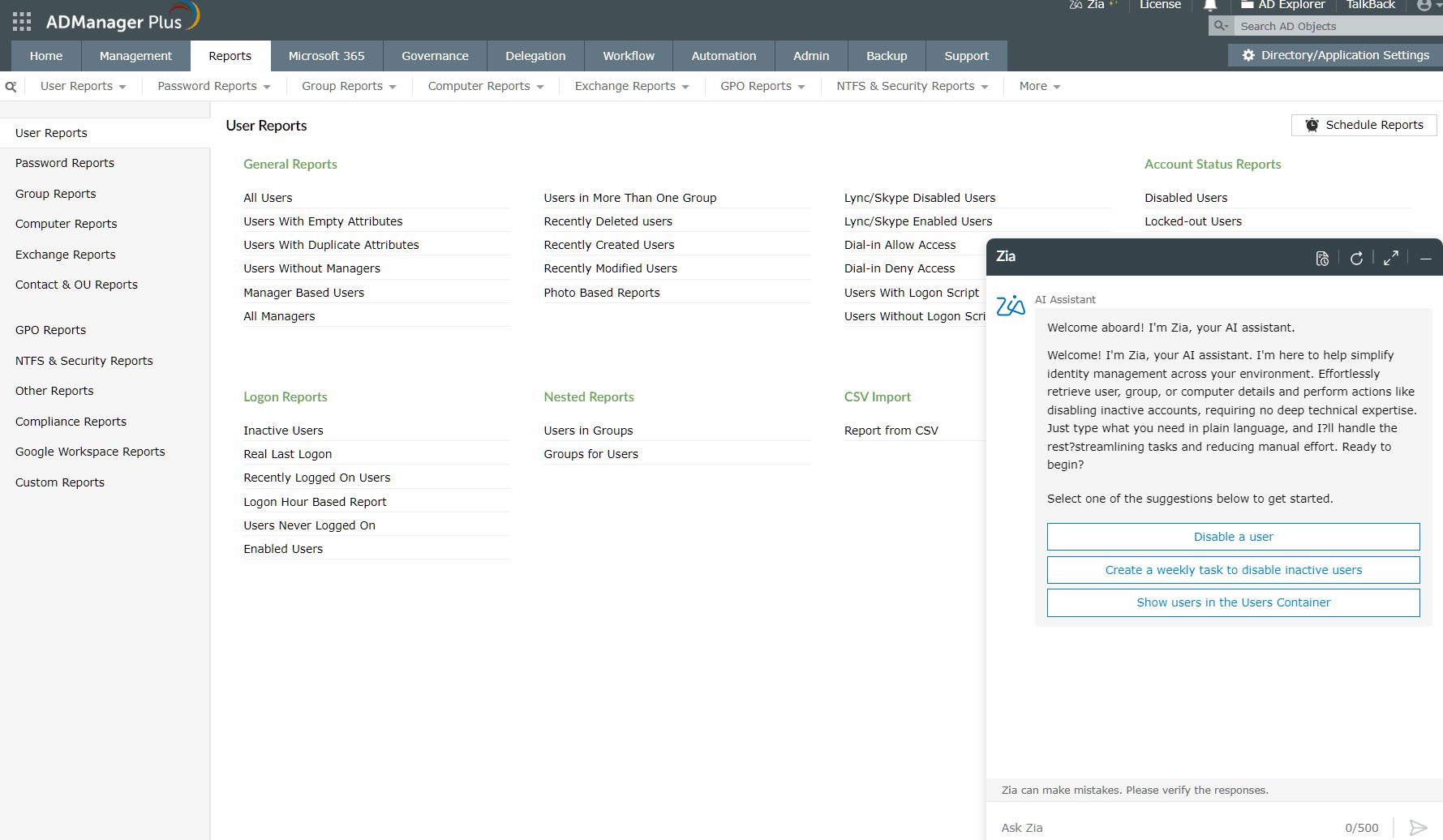This screenshot has width=1443, height=840.
Task: Switch to the Management tab
Action: (x=135, y=56)
